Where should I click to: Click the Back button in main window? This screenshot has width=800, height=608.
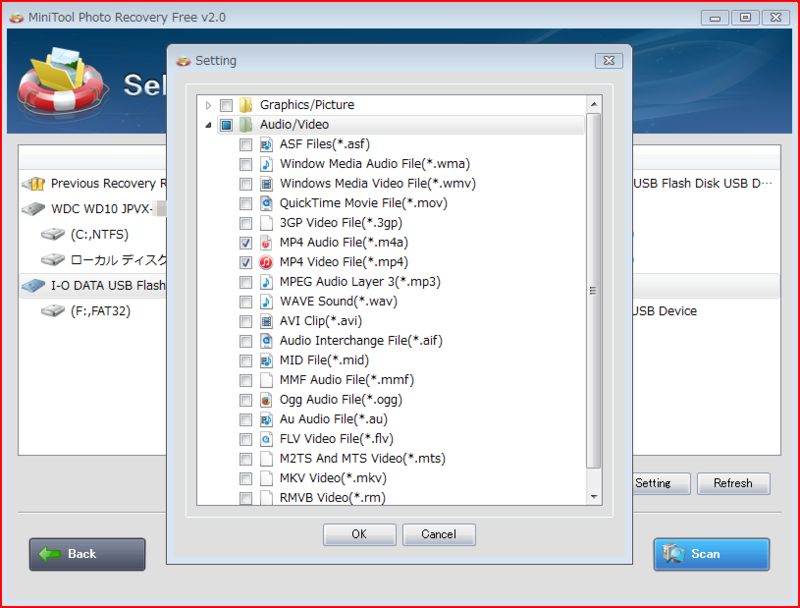coord(87,554)
